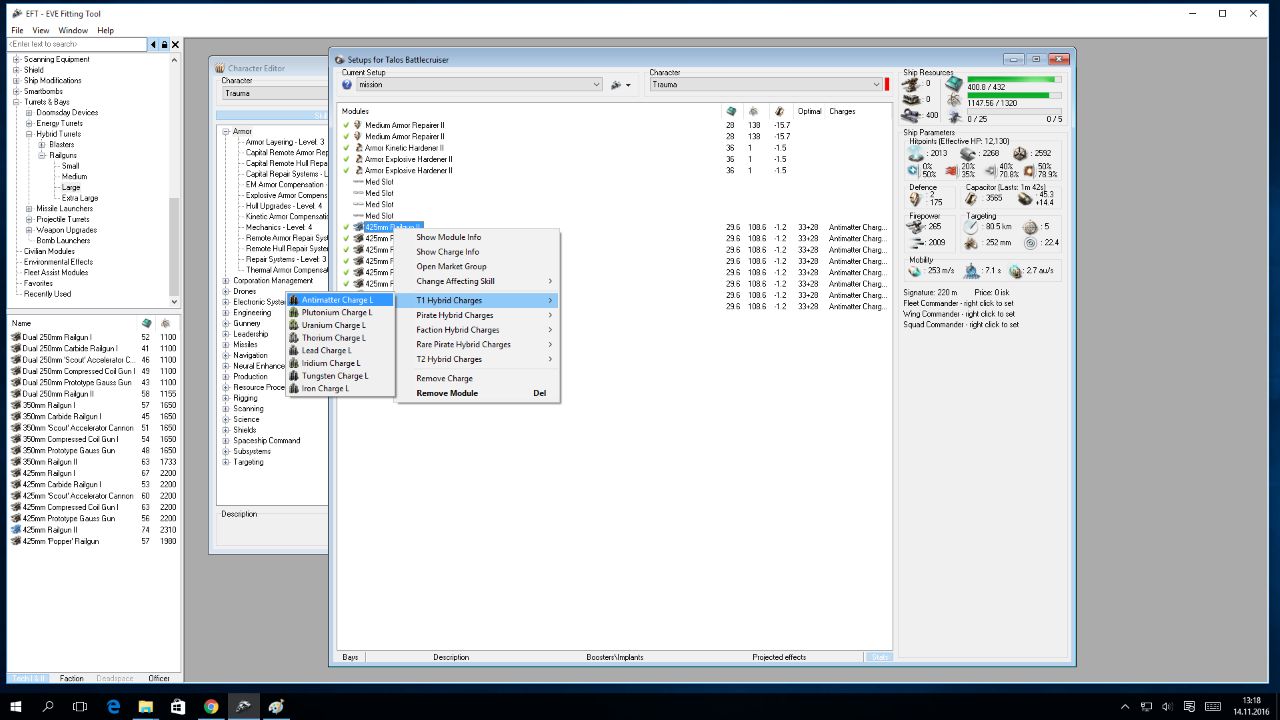Click the lock icon beside search box

(164, 45)
